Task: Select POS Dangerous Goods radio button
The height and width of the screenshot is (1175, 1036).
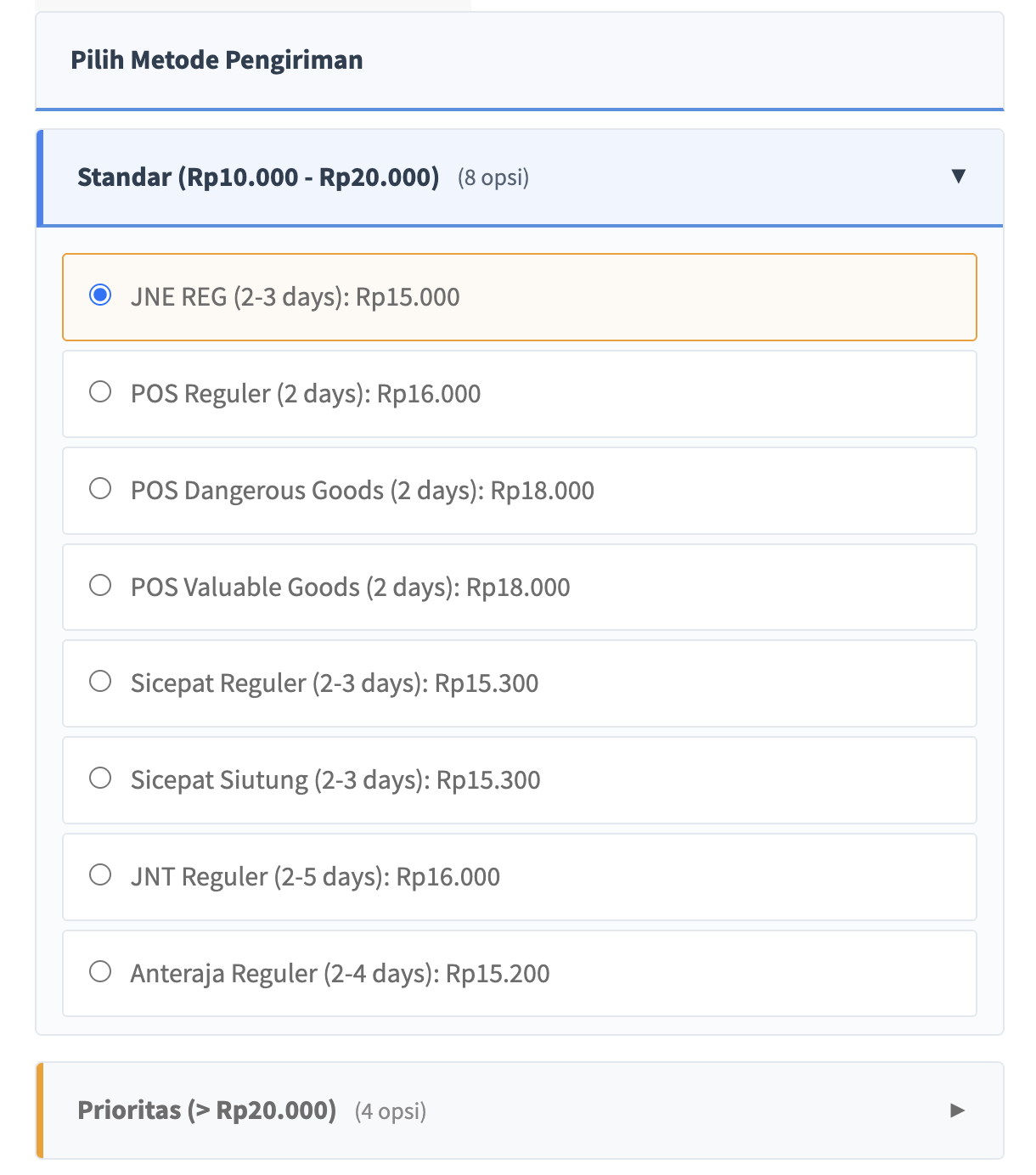Action: point(100,489)
